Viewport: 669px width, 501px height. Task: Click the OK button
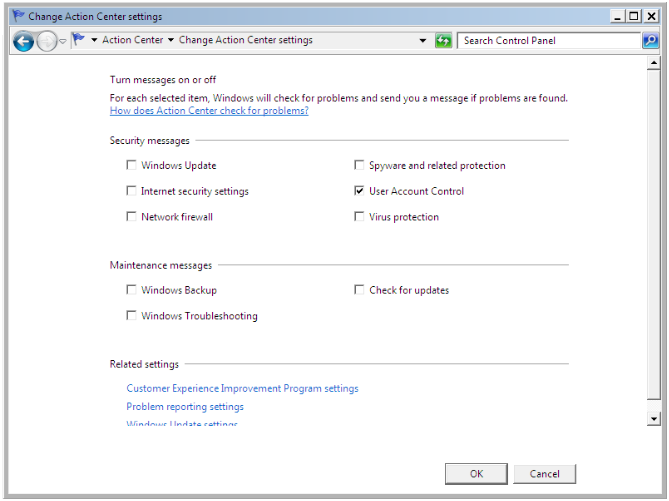(x=476, y=474)
